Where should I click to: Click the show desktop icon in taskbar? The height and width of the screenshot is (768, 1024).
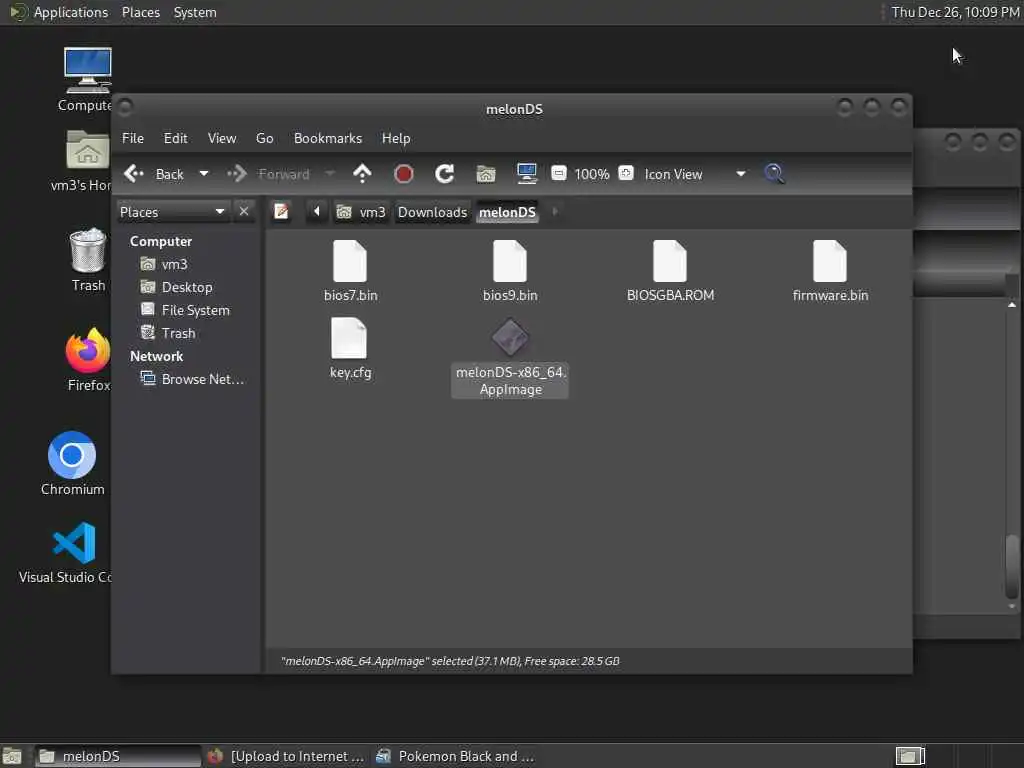pyautogui.click(x=12, y=756)
